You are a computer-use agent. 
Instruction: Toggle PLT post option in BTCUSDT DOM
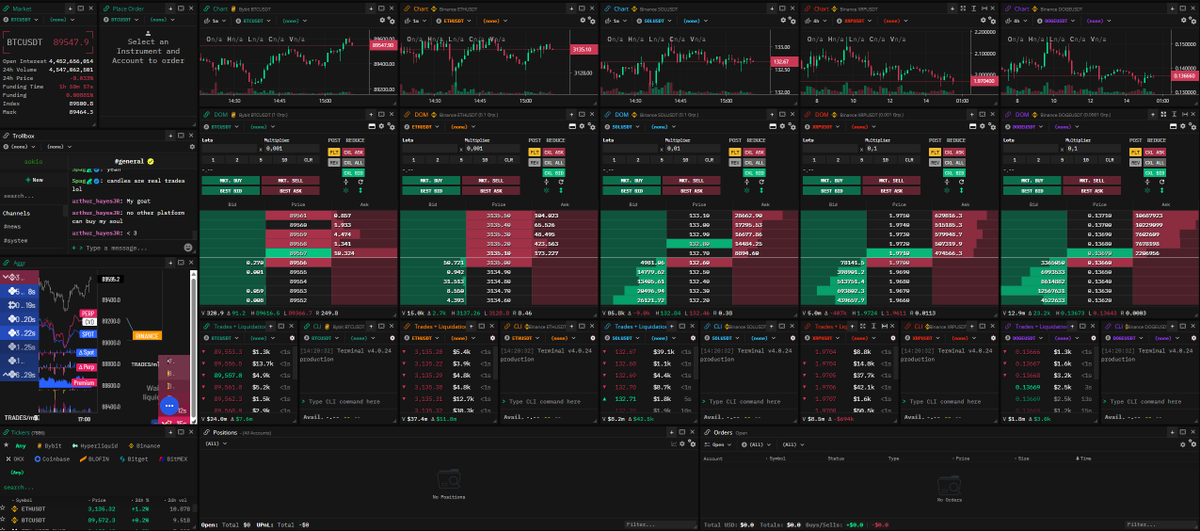[x=334, y=152]
